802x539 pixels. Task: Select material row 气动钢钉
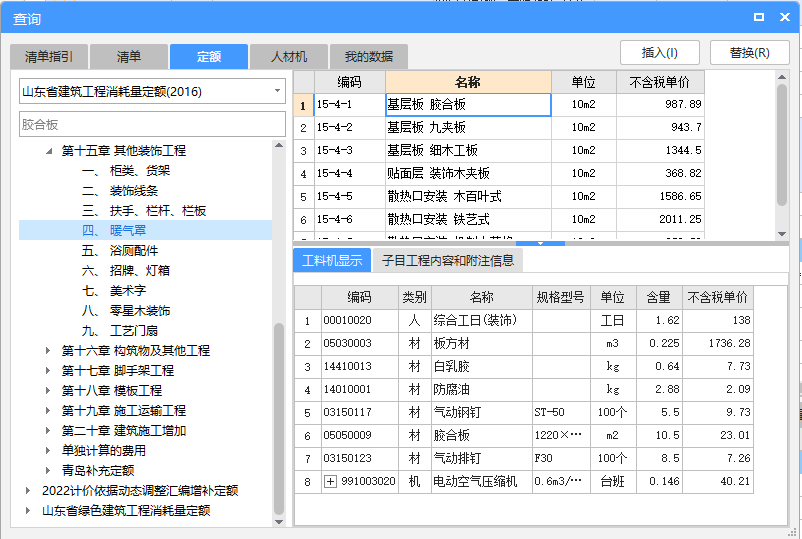pos(524,413)
